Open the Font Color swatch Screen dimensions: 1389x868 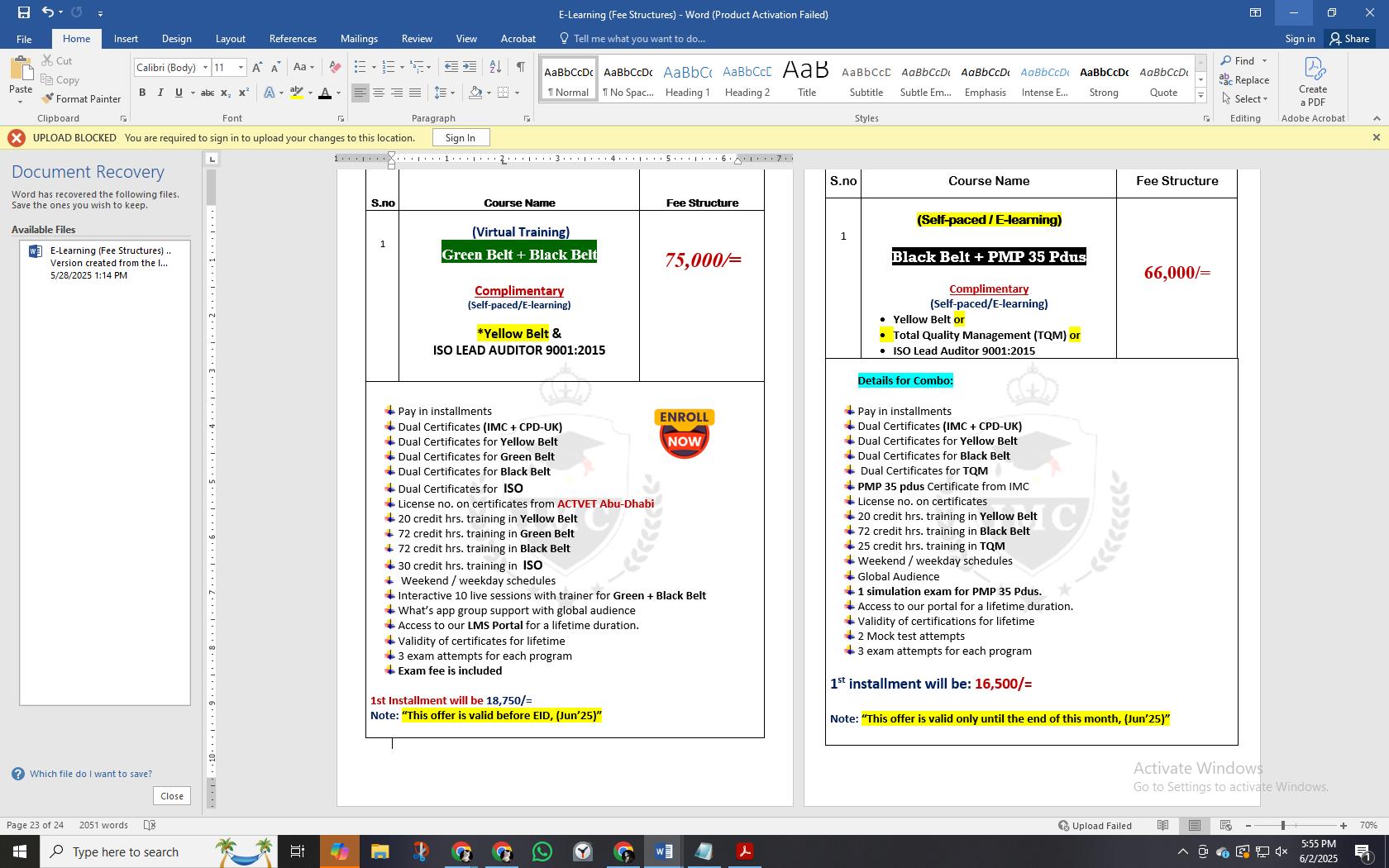pos(325,93)
